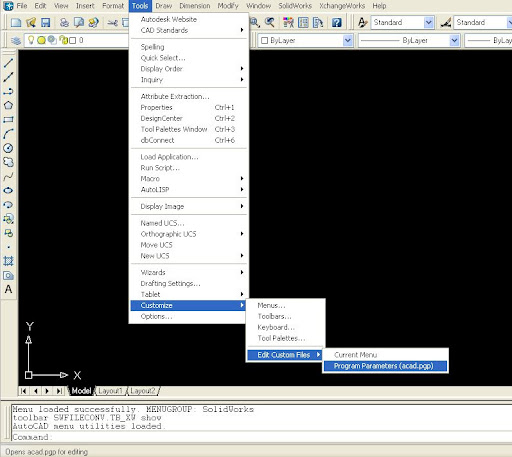Image resolution: width=512 pixels, height=457 pixels.
Task: Switch to the Model tab
Action: click(81, 391)
